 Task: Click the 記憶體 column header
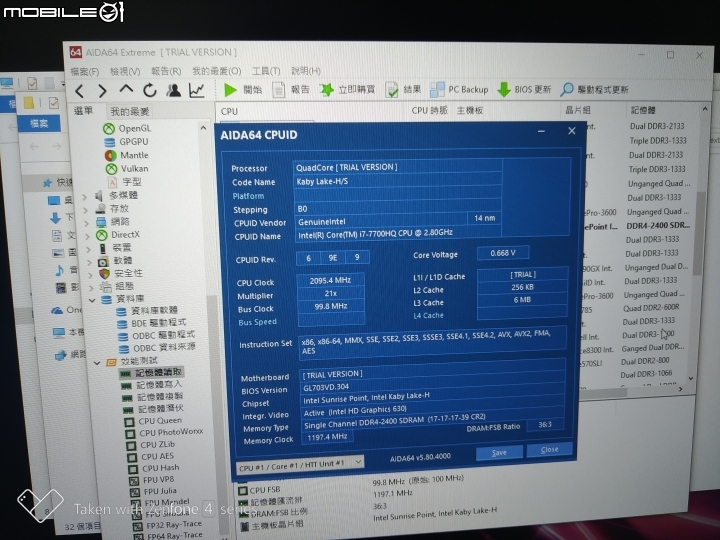tap(643, 110)
